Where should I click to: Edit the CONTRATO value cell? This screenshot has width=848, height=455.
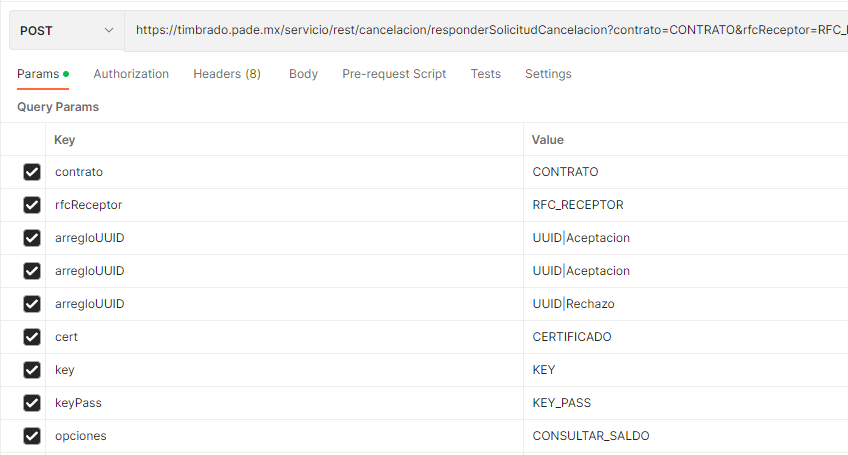click(x=685, y=172)
